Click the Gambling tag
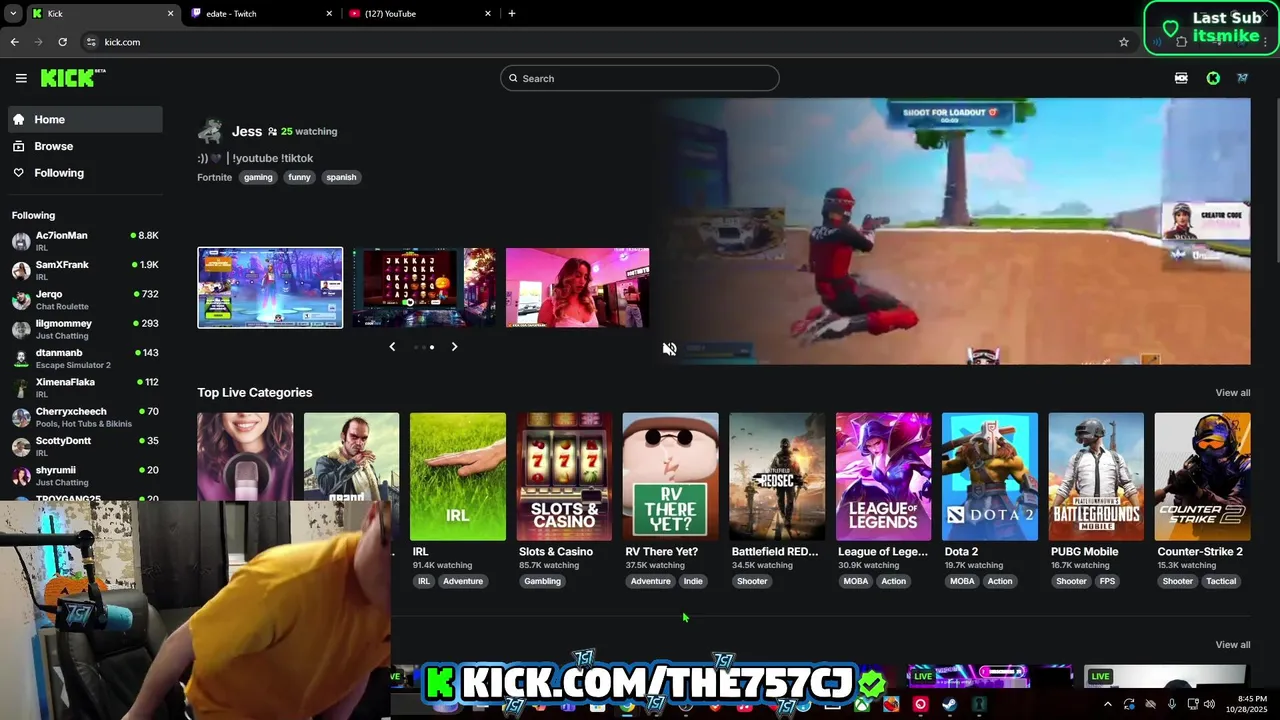 click(x=542, y=581)
